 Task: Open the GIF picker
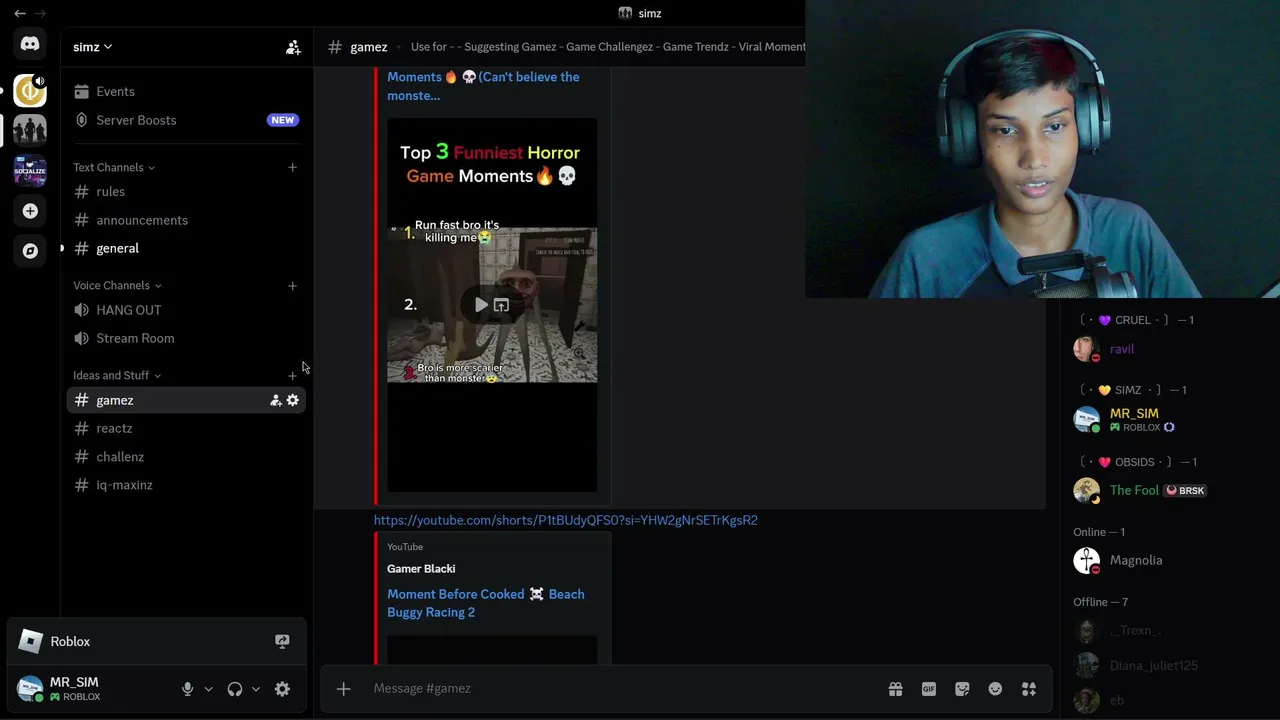click(929, 688)
